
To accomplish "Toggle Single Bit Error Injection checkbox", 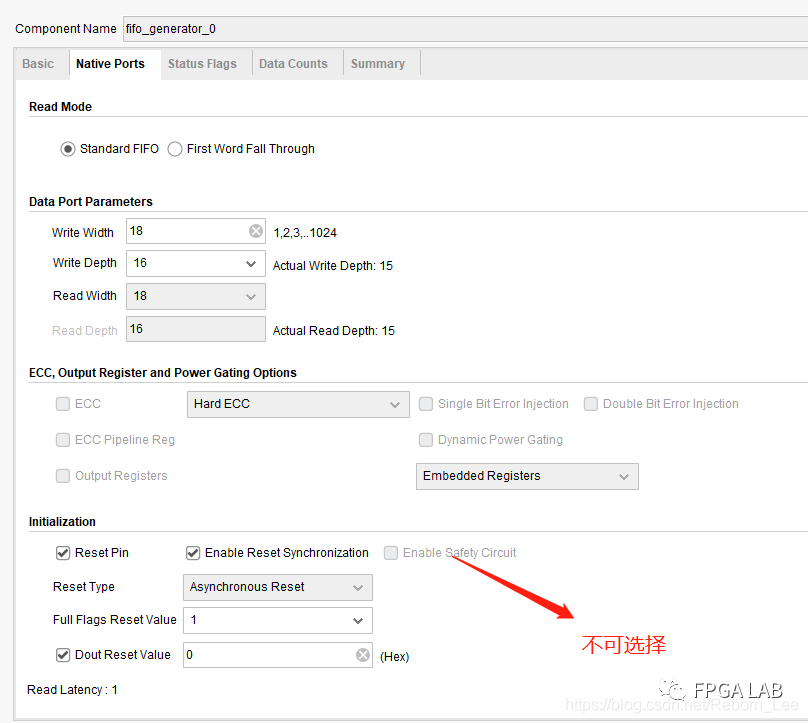I will tap(426, 404).
